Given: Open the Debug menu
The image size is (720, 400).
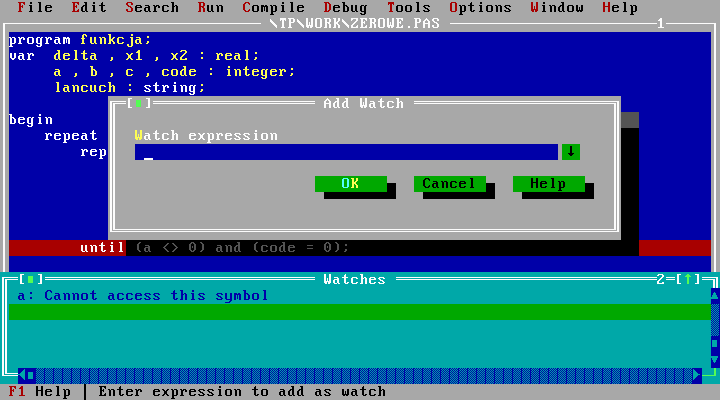Looking at the screenshot, I should tap(345, 8).
